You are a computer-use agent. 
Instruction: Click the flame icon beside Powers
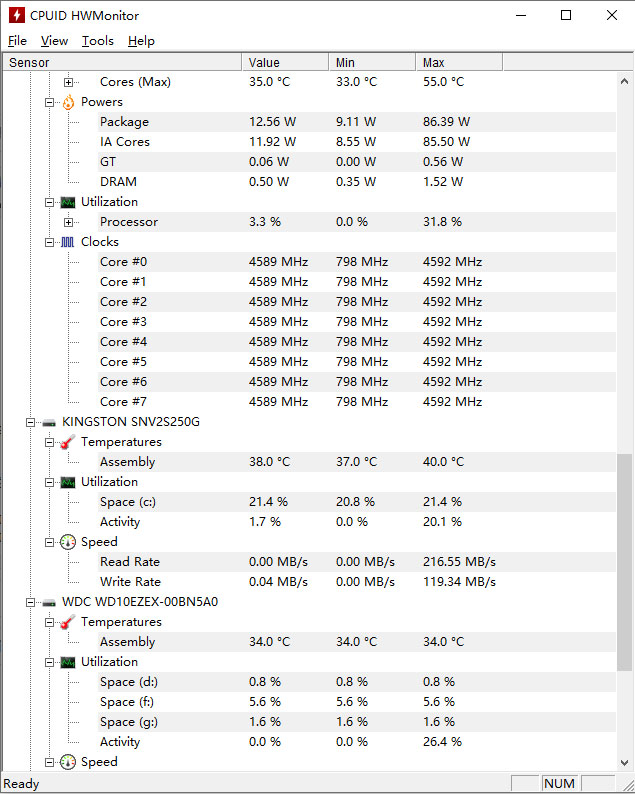click(68, 102)
